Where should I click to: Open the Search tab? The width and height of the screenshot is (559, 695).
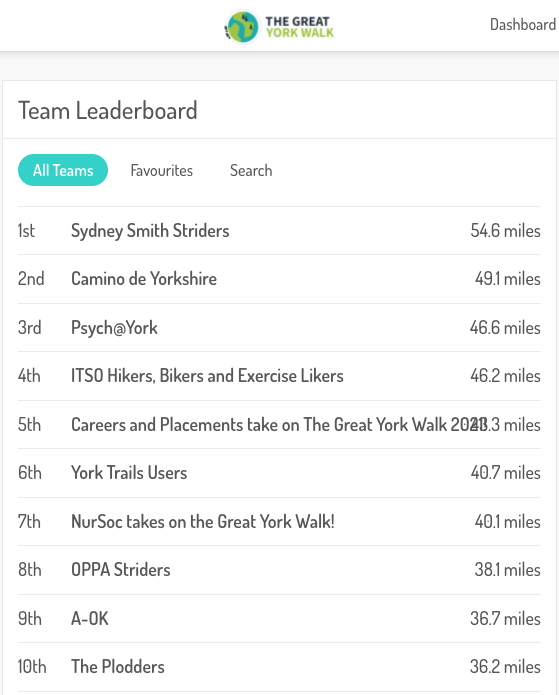pos(251,171)
